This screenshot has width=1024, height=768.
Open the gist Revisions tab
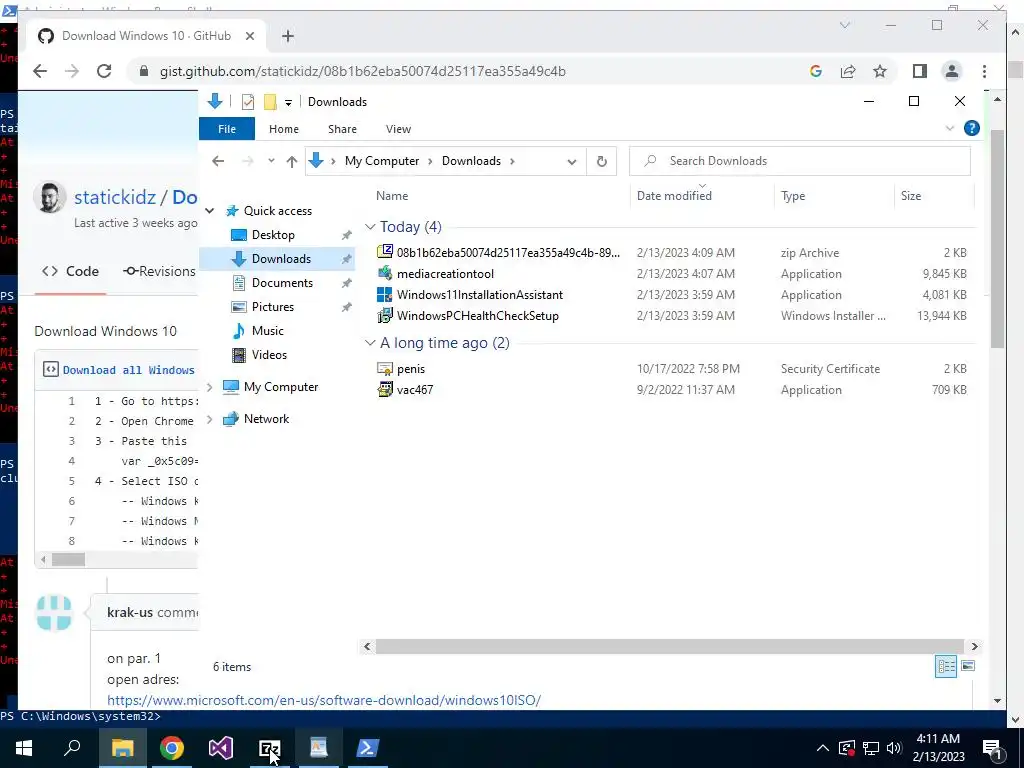159,271
